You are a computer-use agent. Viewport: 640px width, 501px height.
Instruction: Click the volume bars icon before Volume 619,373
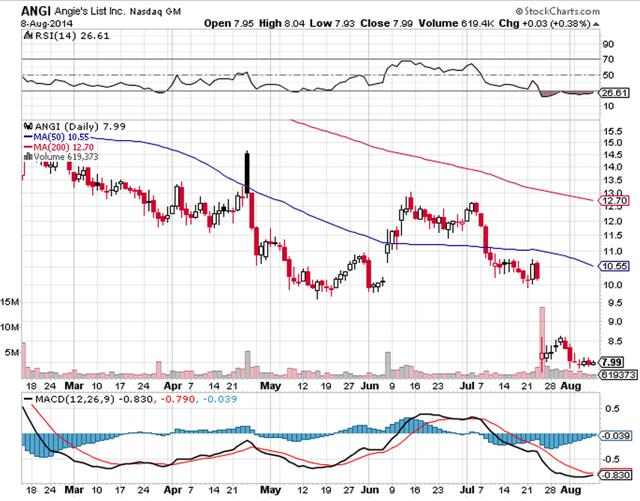pos(28,156)
